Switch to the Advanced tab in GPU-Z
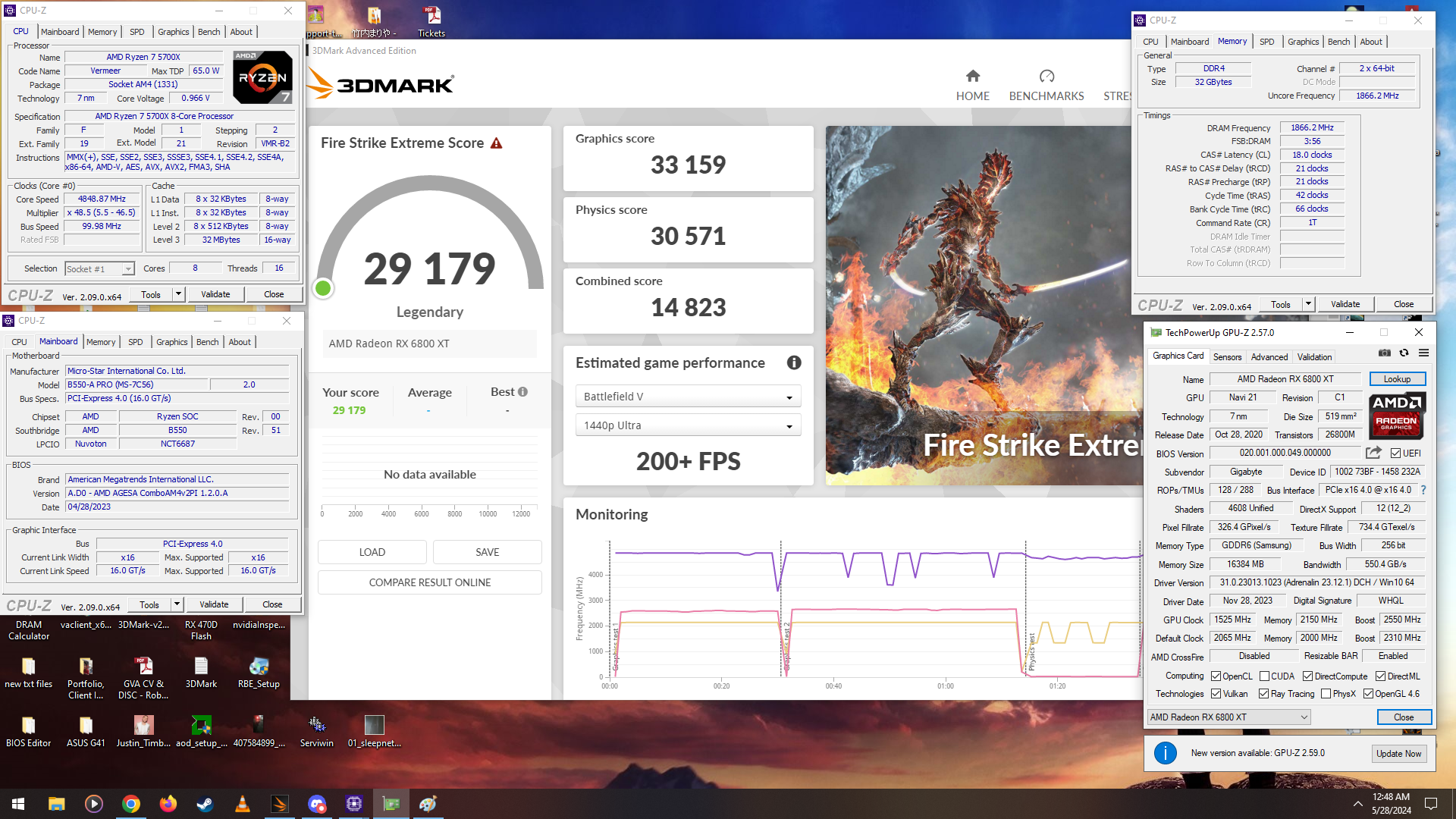 [1269, 357]
